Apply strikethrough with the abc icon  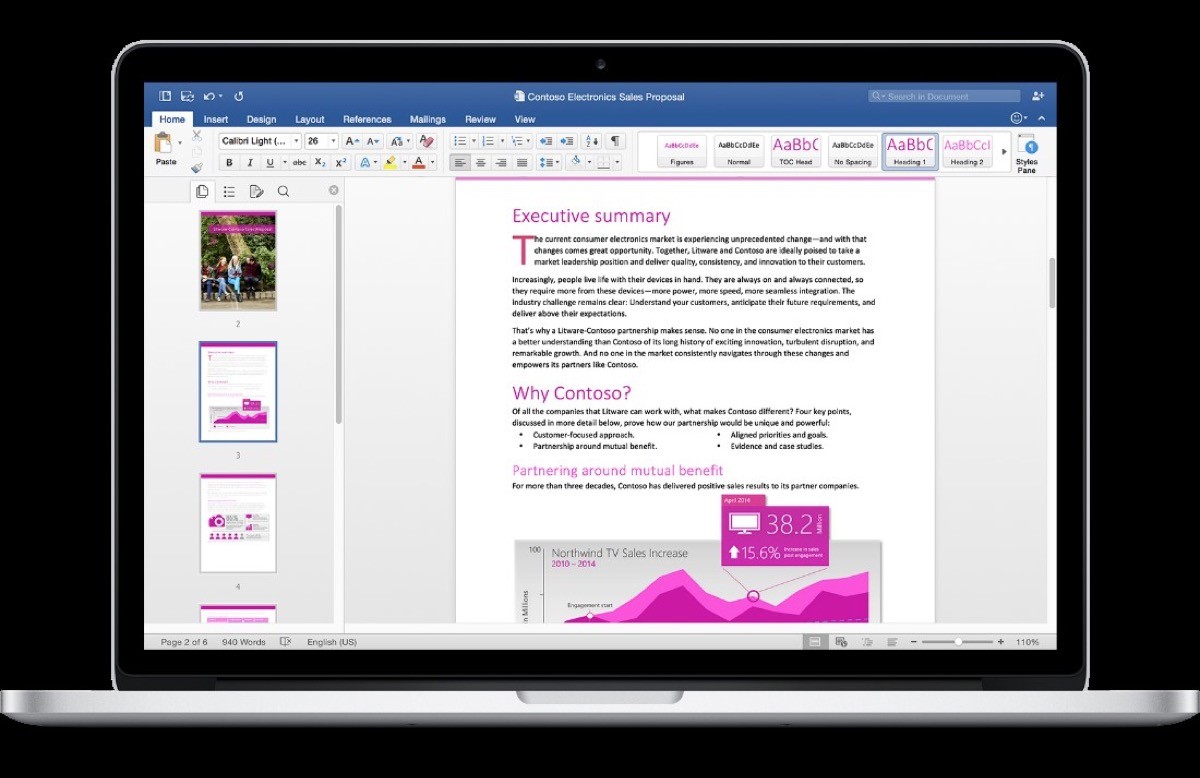pos(299,162)
